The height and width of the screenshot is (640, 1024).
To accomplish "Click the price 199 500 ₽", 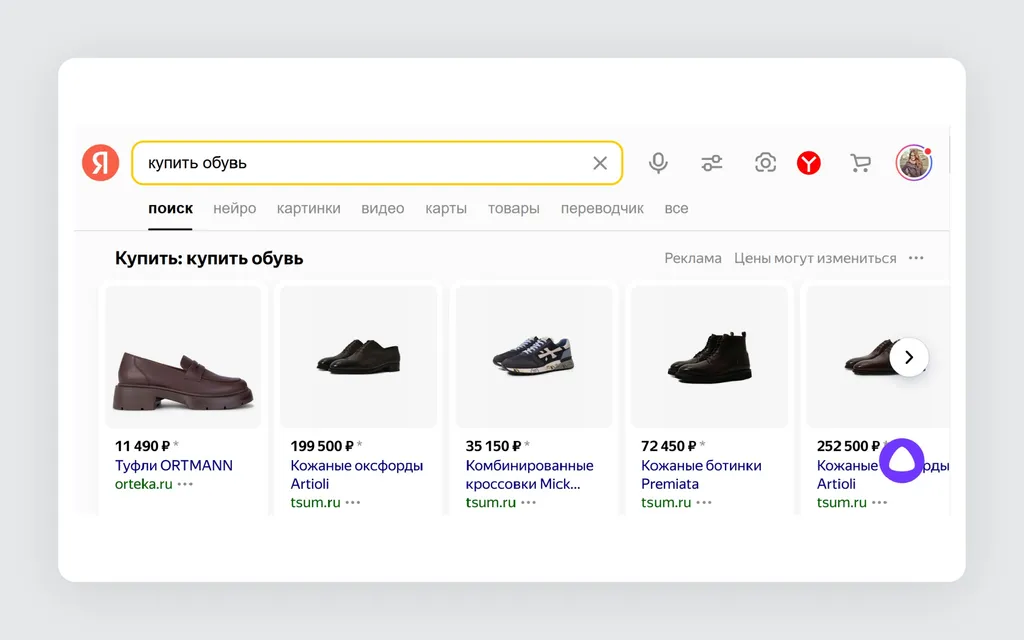I will (x=322, y=446).
